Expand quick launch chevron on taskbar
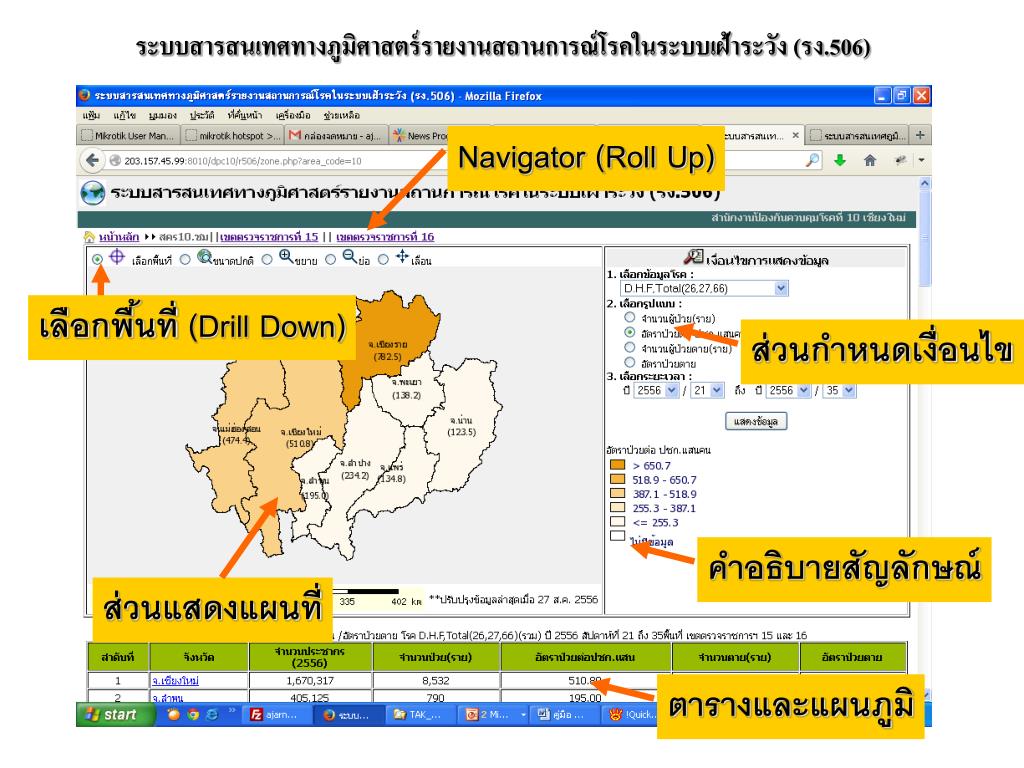The height and width of the screenshot is (768, 1024). tap(231, 711)
